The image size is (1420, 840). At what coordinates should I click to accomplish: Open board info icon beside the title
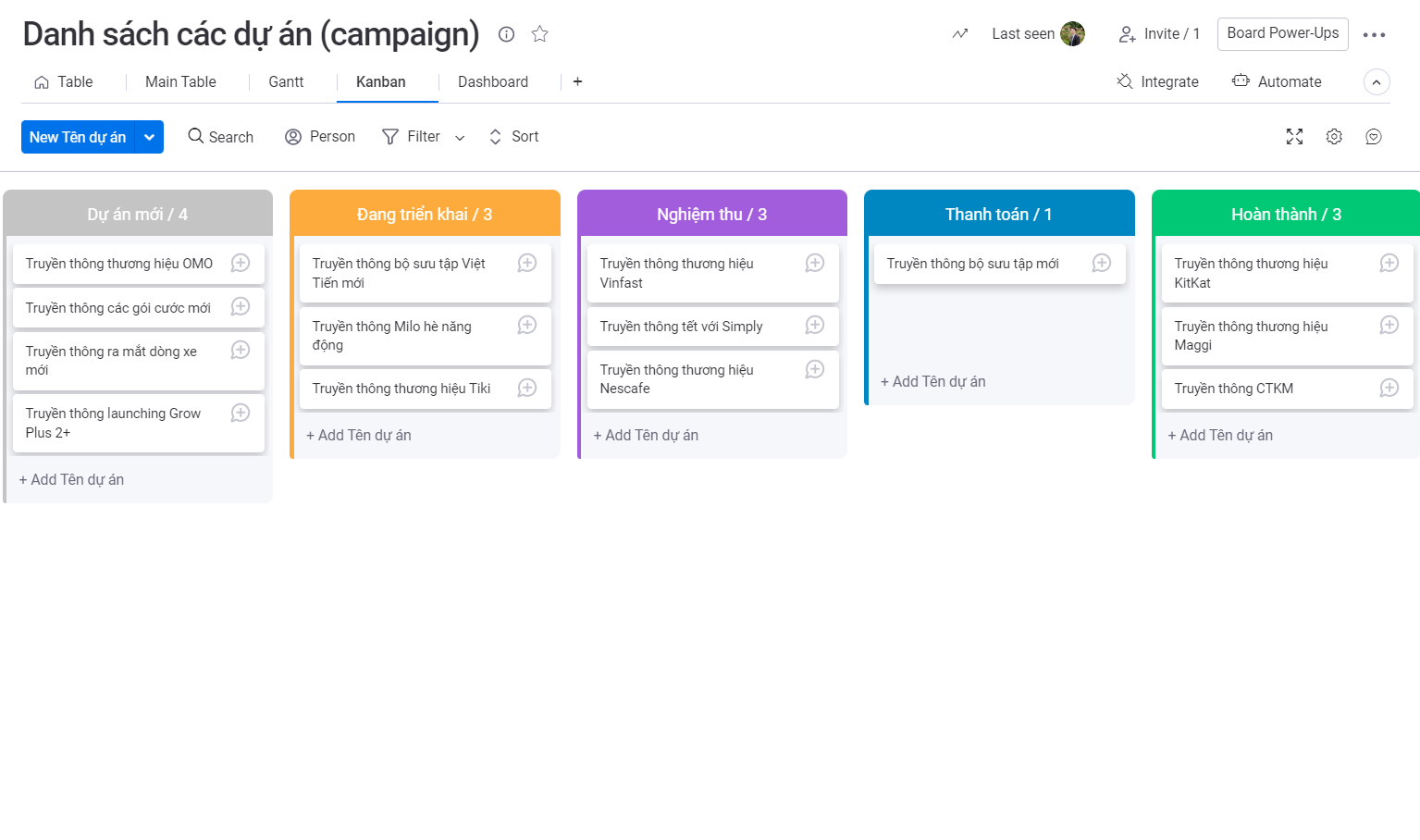[506, 34]
